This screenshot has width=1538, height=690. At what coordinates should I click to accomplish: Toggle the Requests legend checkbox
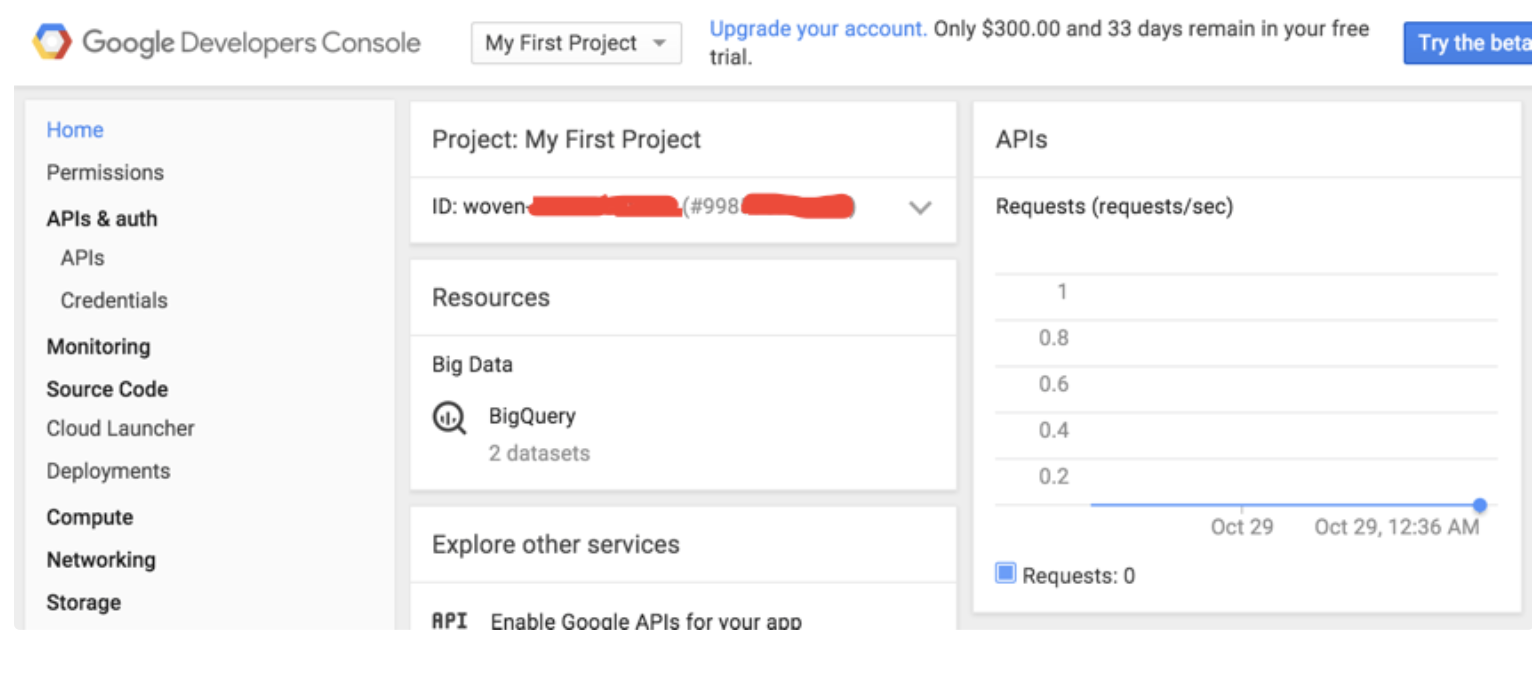click(x=1005, y=574)
